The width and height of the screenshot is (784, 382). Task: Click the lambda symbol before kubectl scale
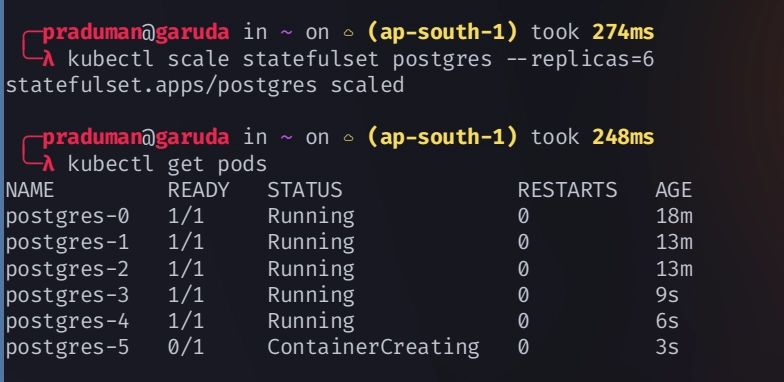click(48, 60)
